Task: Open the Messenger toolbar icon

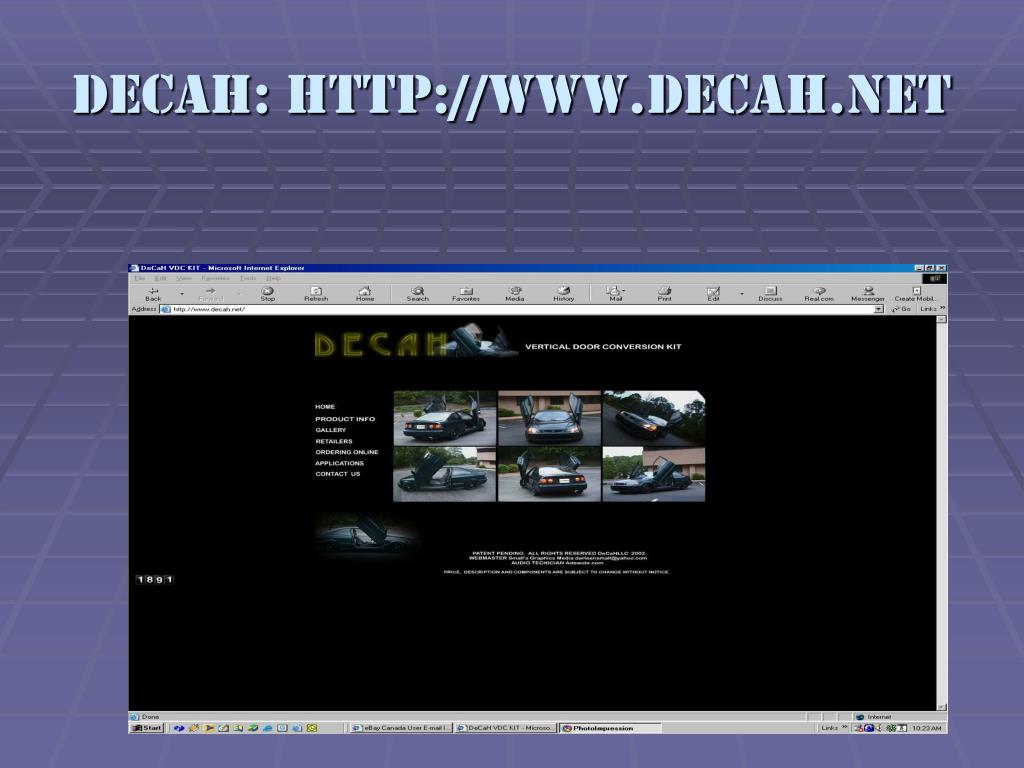Action: tap(868, 294)
